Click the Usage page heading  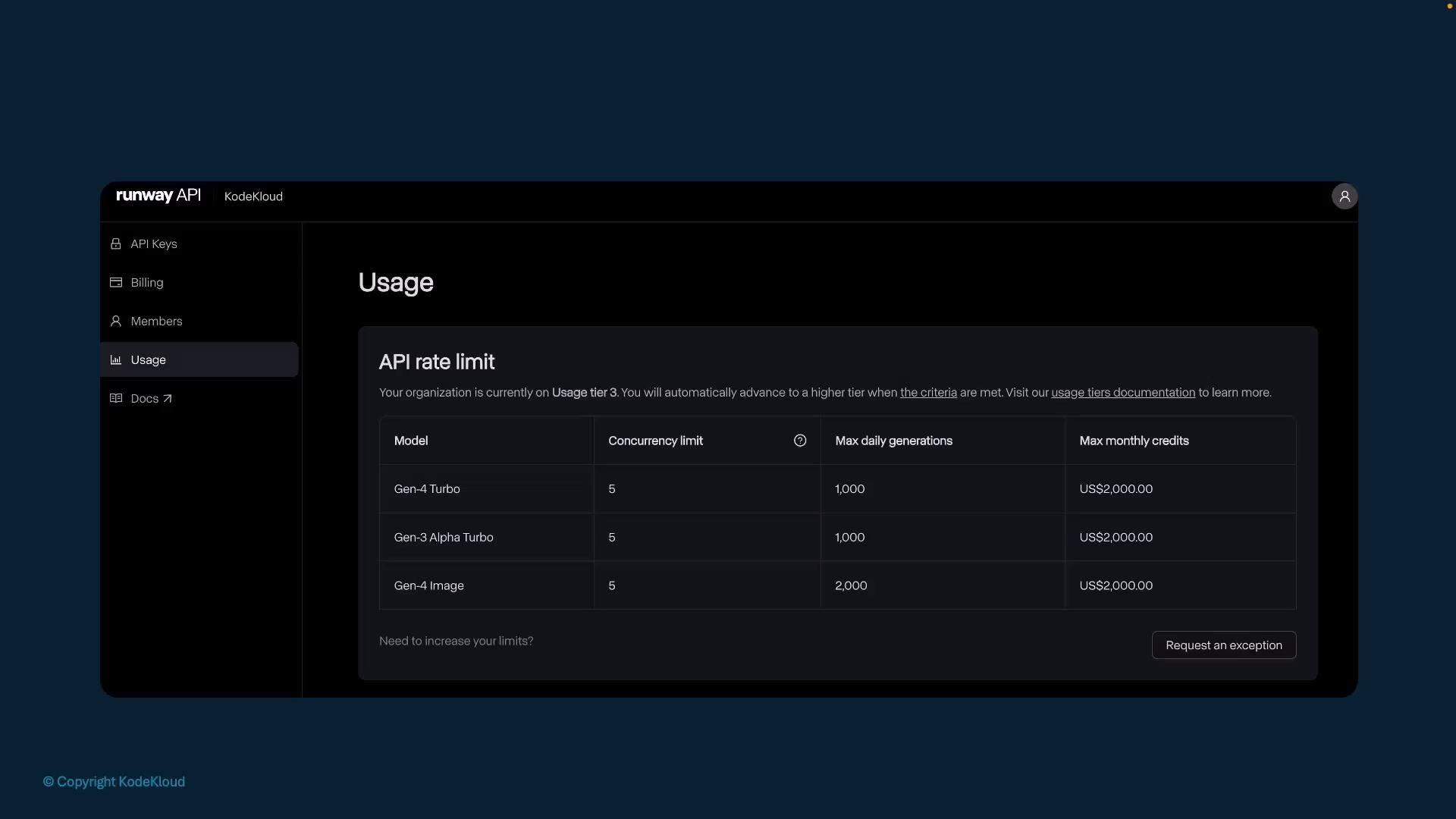[396, 283]
